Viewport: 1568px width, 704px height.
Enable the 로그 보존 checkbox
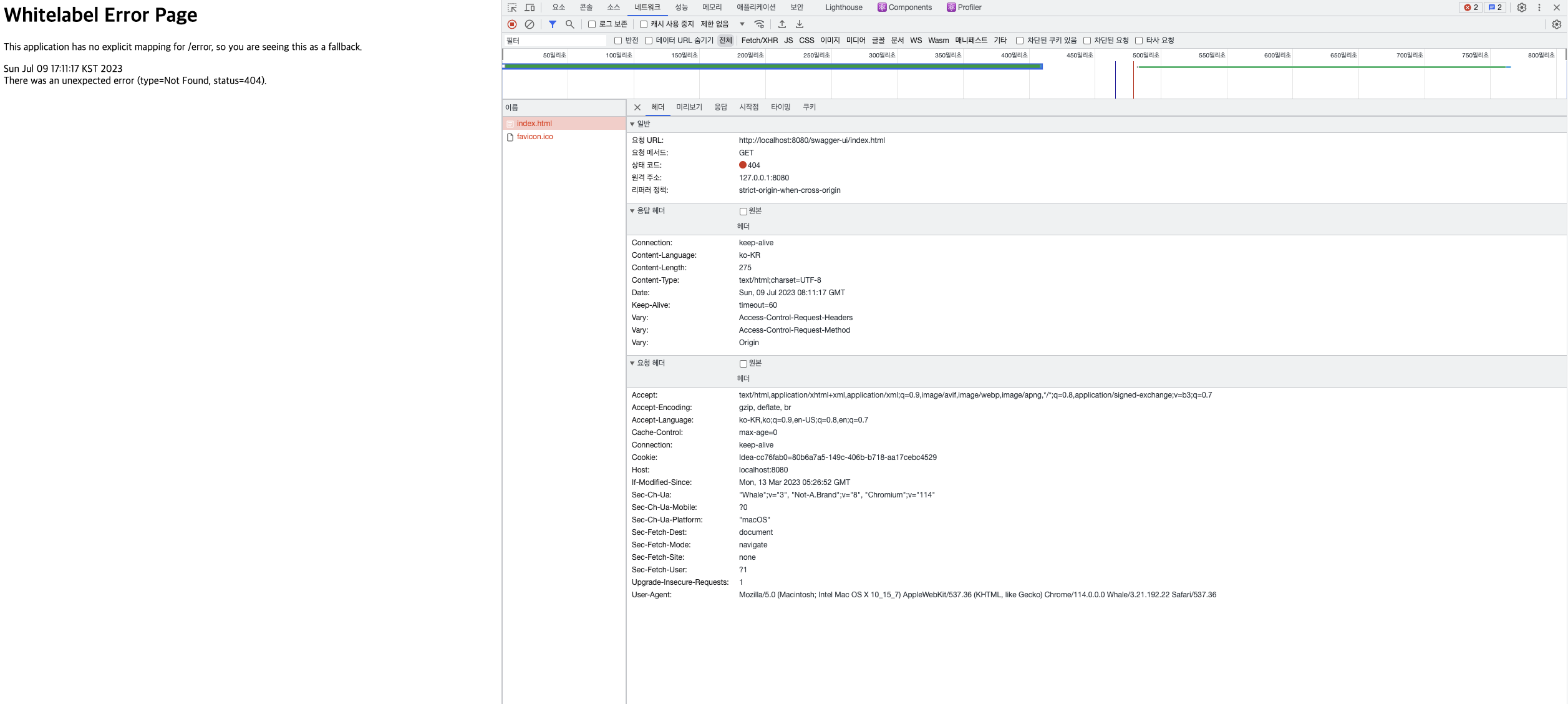tap(592, 24)
